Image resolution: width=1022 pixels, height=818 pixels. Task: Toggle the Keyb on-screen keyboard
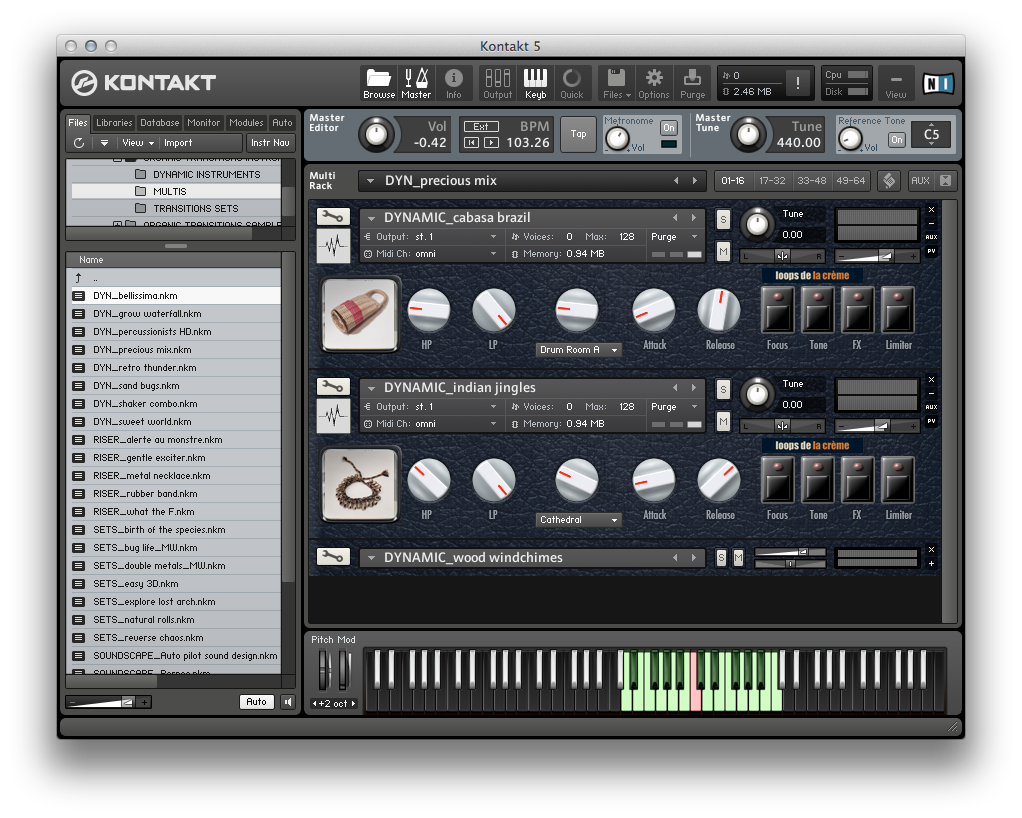click(536, 83)
